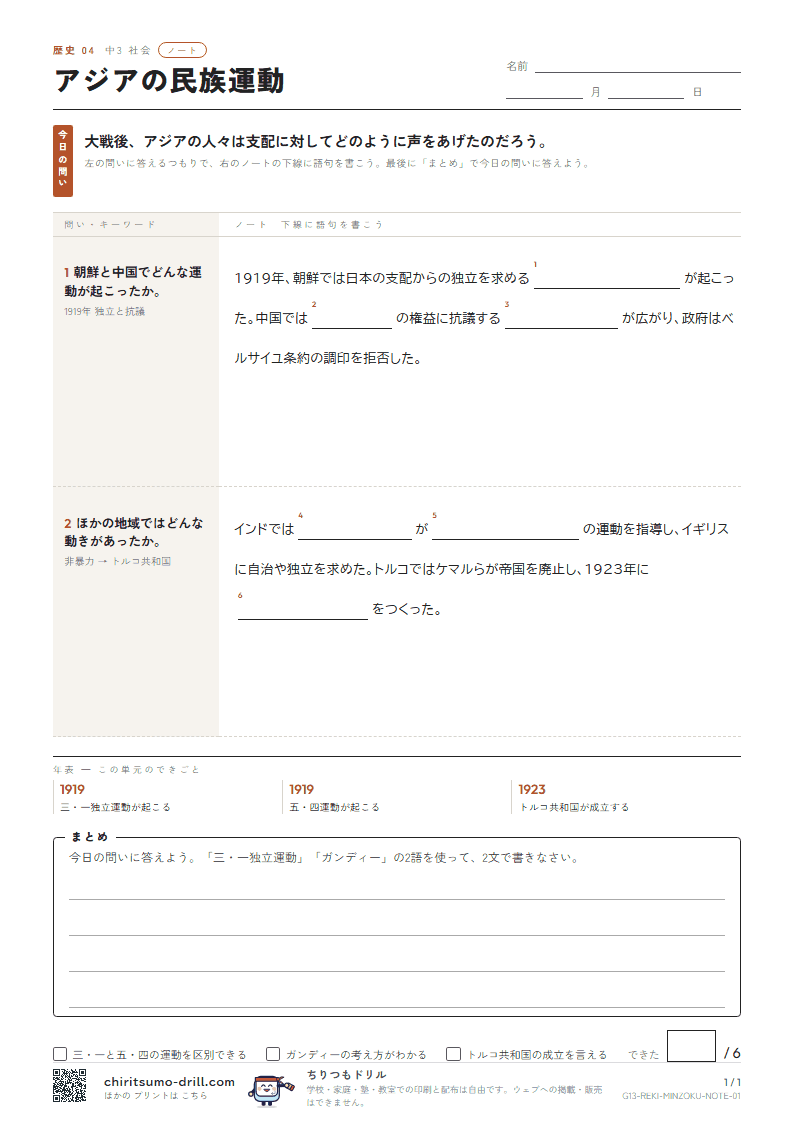This screenshot has height=1123, width=794.
Task: Click timeline entry 三・一独立運動が起こる
Action: [x=115, y=807]
